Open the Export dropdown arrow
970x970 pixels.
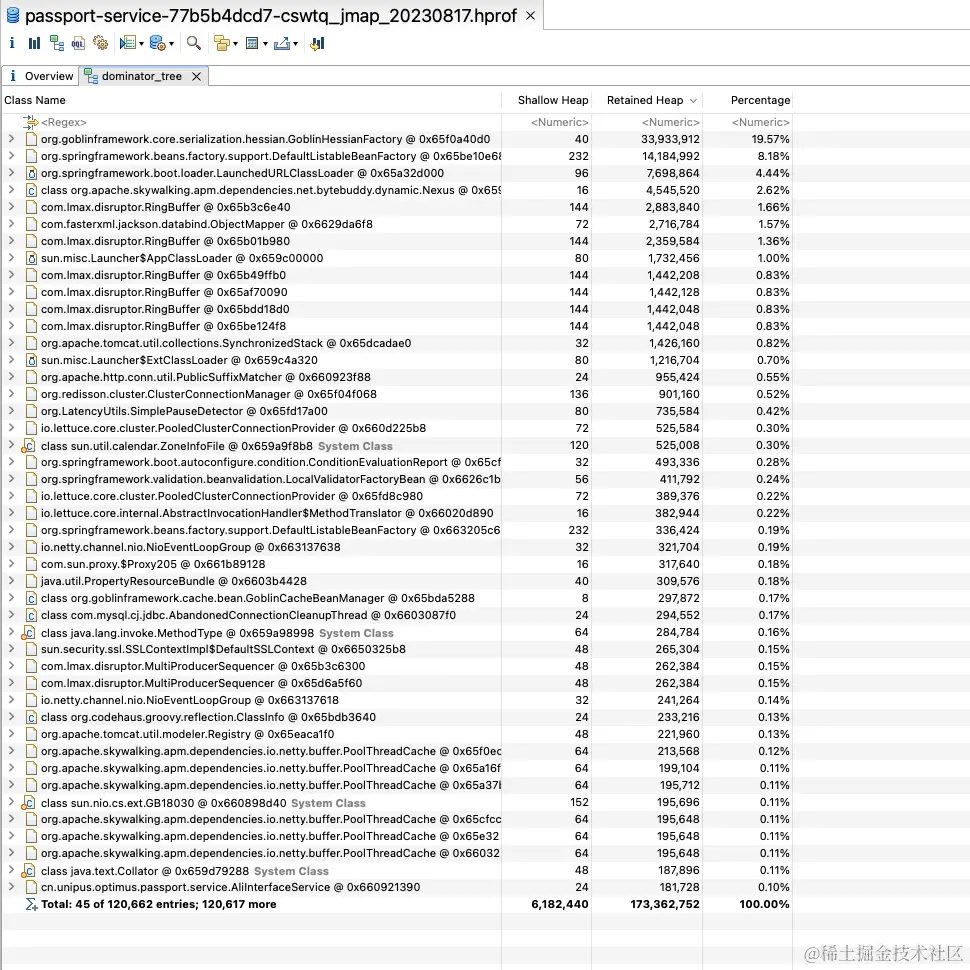296,43
